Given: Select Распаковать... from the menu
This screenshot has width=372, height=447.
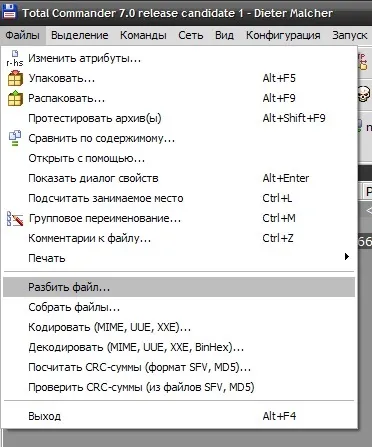Looking at the screenshot, I should (x=179, y=98).
